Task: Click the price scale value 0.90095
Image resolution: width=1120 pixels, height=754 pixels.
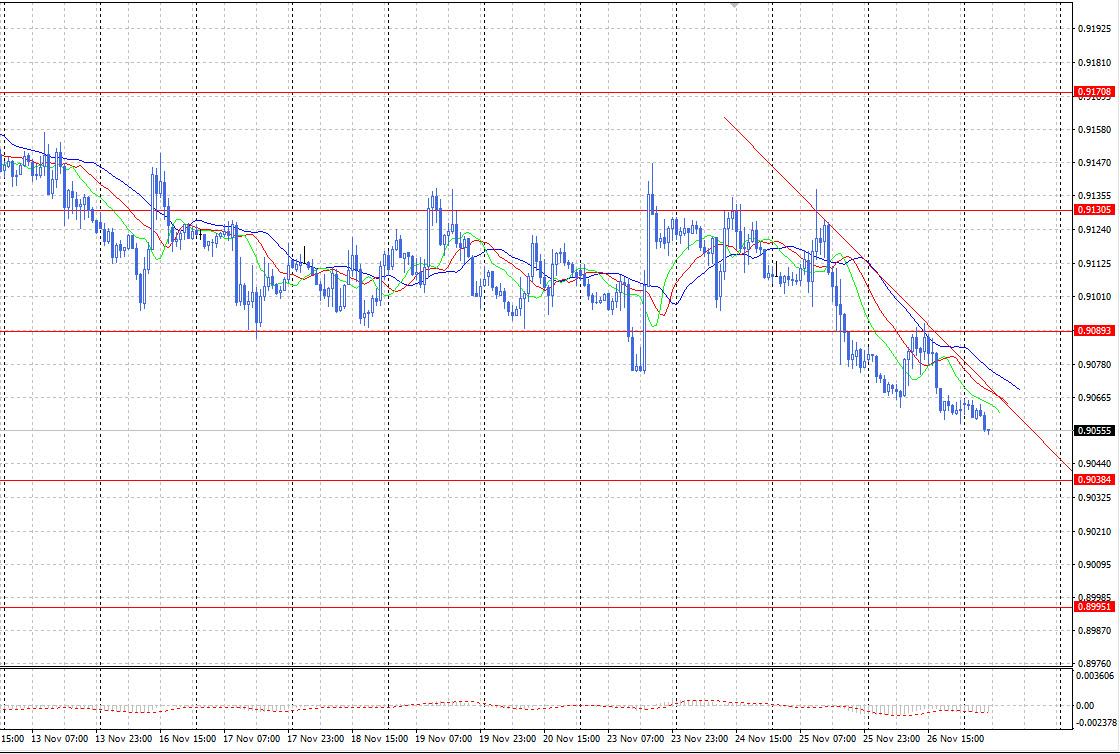Action: 1094,565
